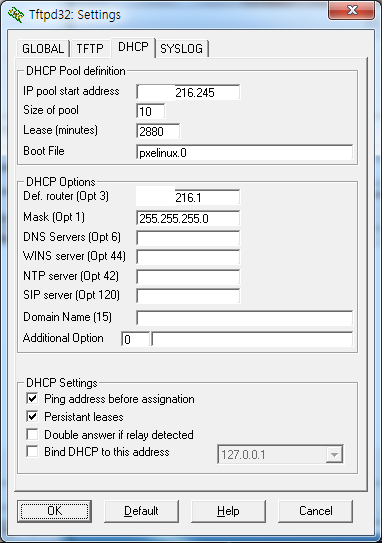Click the Boot File label
The width and height of the screenshot is (387, 543).
[x=44, y=151]
